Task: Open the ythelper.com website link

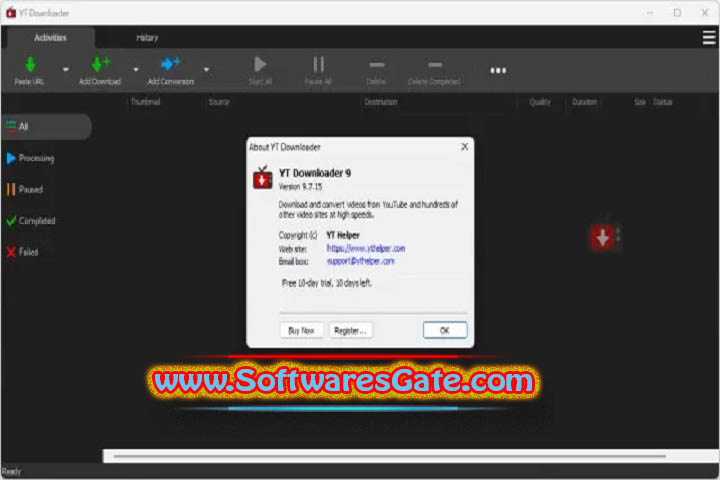Action: coord(366,248)
